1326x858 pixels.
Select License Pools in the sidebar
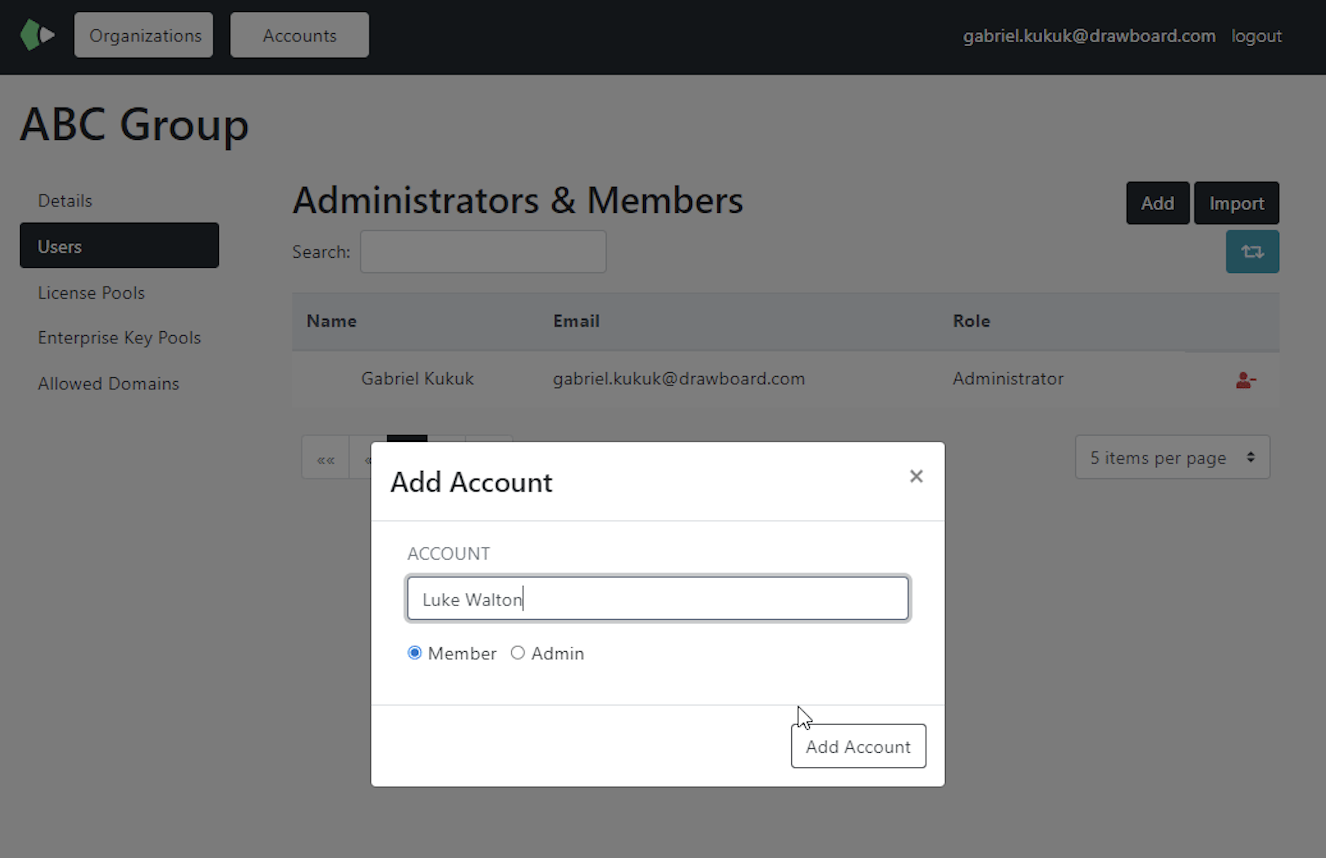point(91,292)
